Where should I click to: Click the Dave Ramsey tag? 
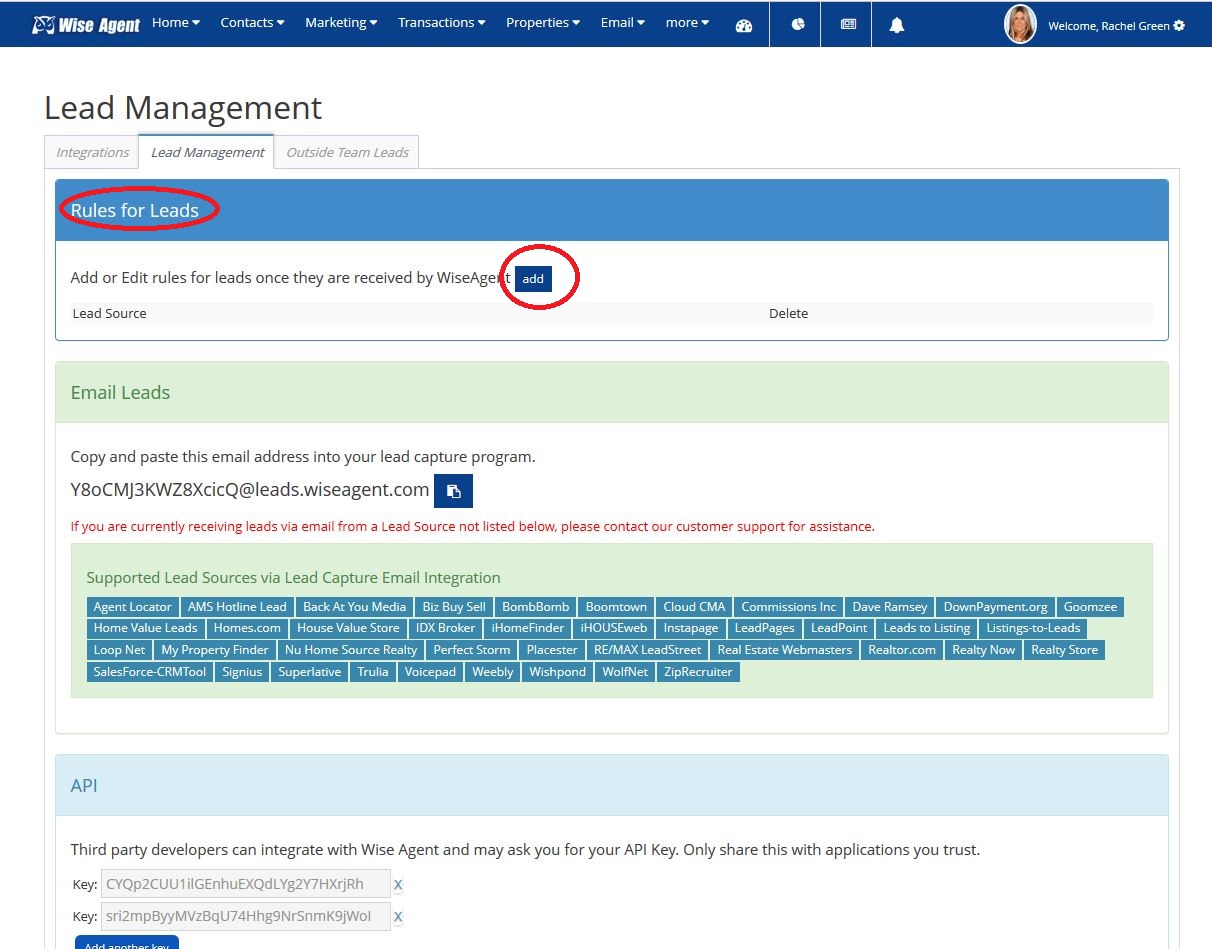click(x=890, y=607)
